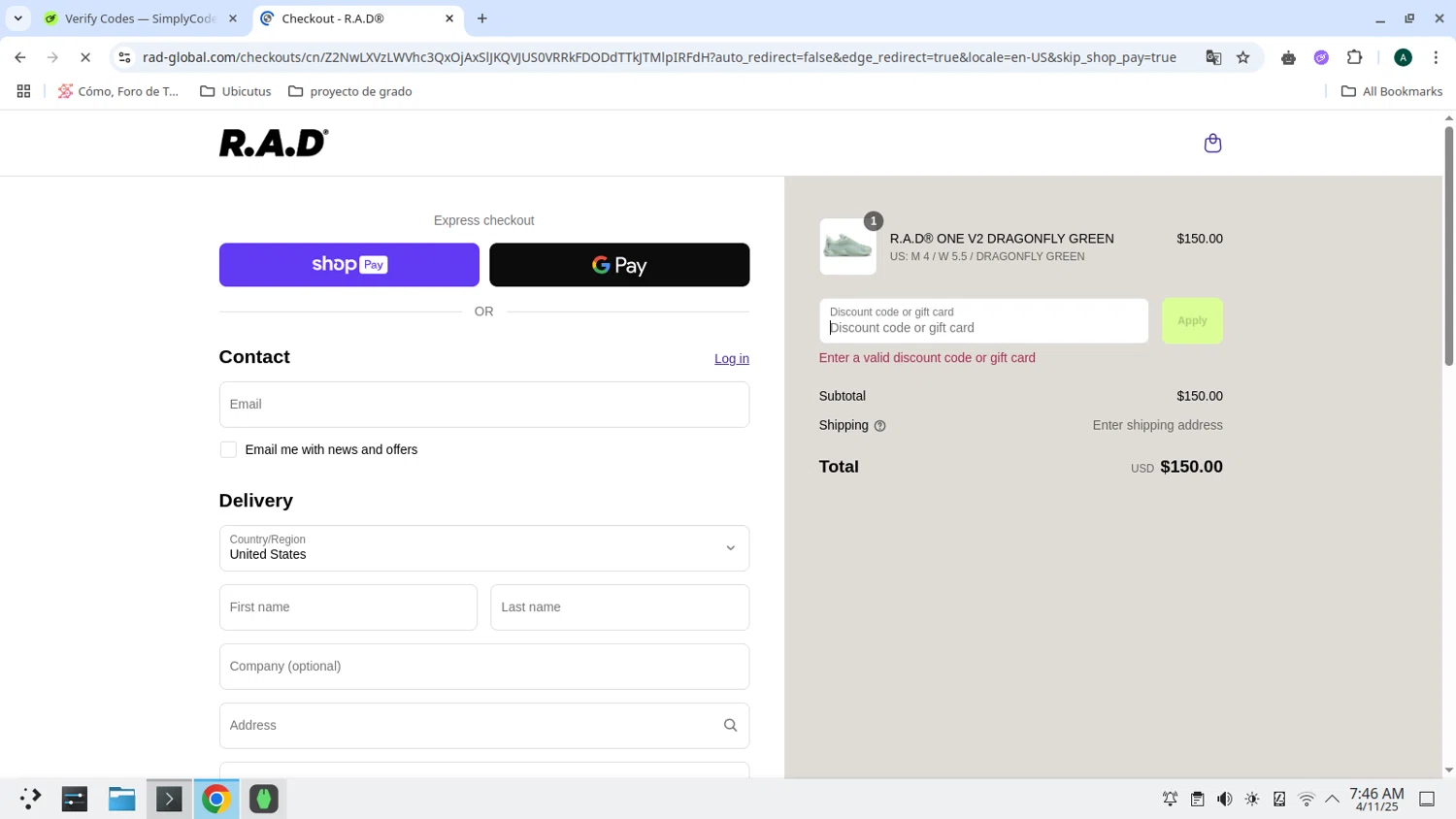Pay with Google Pay button
This screenshot has width=1456, height=819.
point(619,265)
